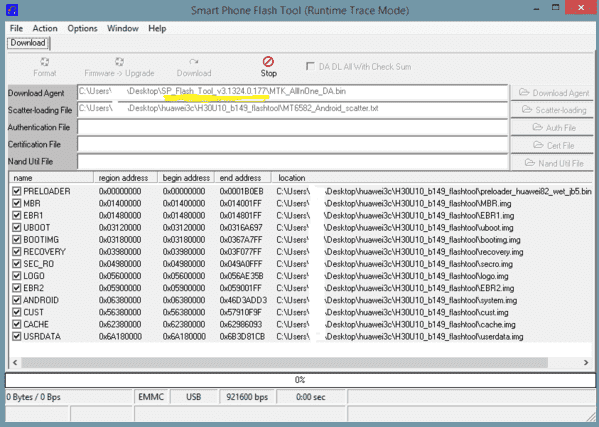This screenshot has width=599, height=427.
Task: Click the Download arrow toolbar icon
Action: [194, 62]
